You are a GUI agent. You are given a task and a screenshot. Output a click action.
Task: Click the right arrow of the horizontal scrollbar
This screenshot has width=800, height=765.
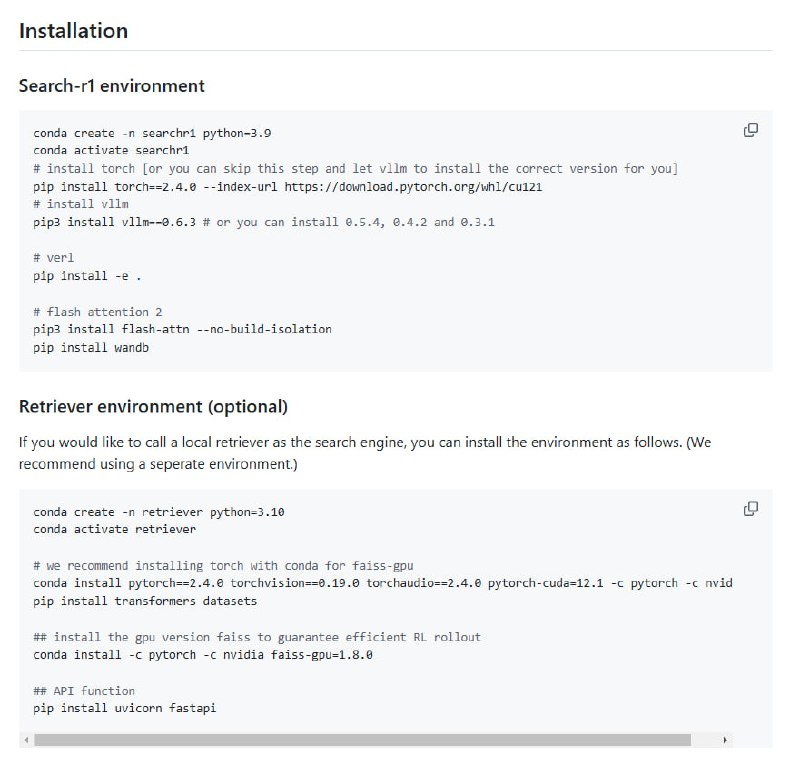point(726,740)
